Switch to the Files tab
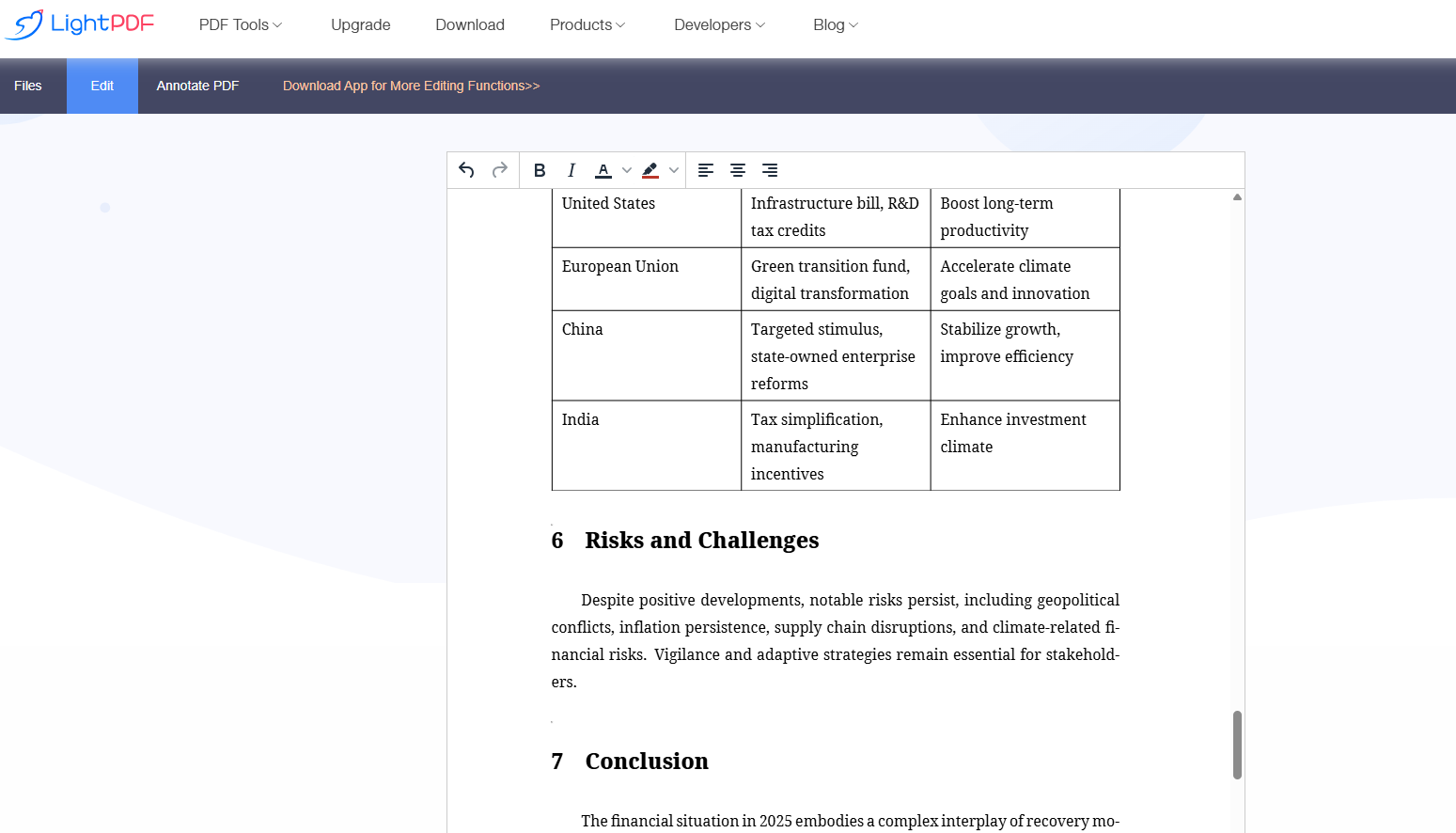Image resolution: width=1456 pixels, height=833 pixels. coord(28,86)
